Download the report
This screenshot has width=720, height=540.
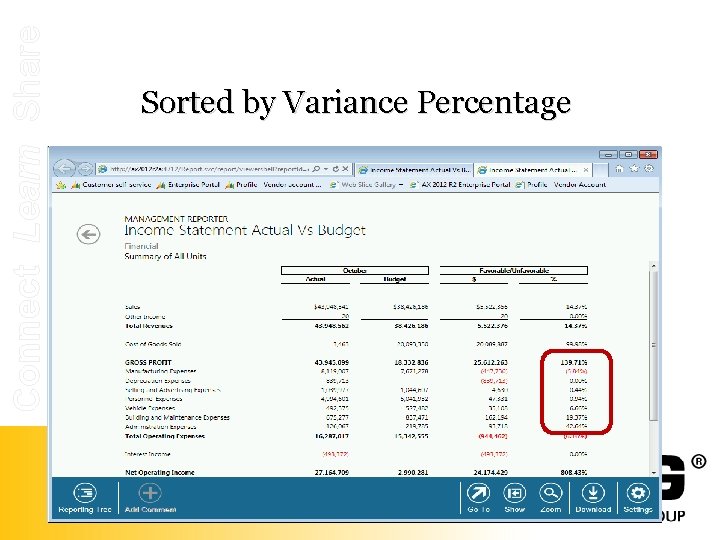coord(593,498)
